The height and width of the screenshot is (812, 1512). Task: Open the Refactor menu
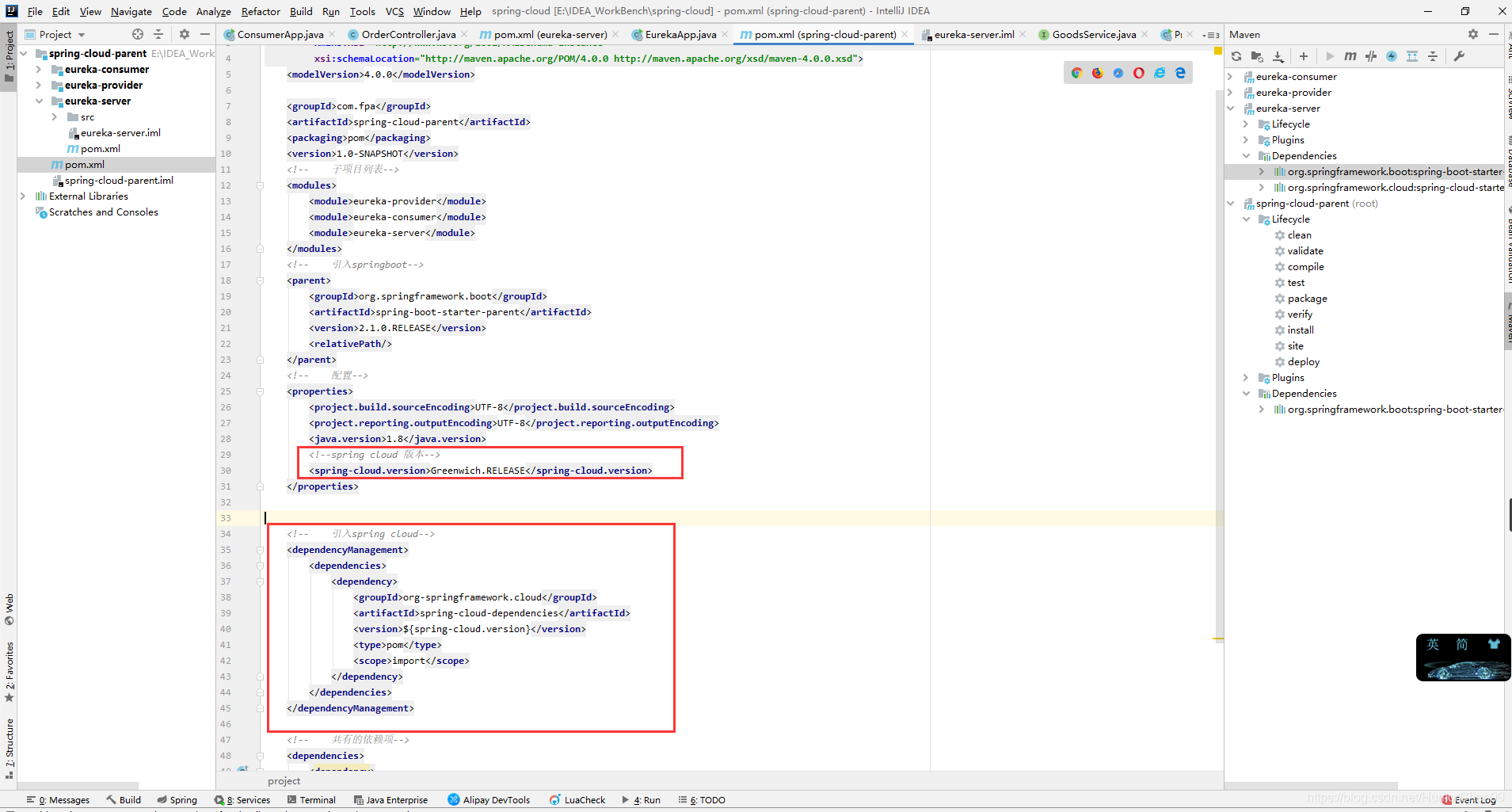[261, 11]
